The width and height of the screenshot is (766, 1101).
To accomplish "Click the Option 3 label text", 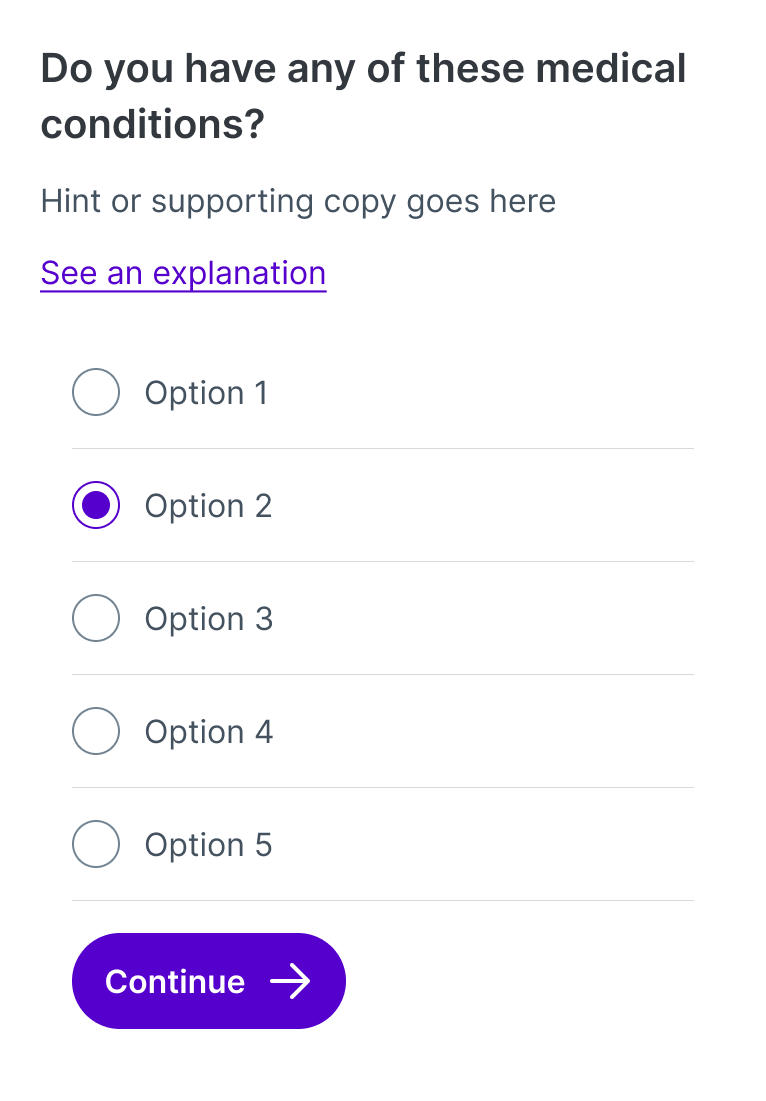I will pyautogui.click(x=208, y=618).
